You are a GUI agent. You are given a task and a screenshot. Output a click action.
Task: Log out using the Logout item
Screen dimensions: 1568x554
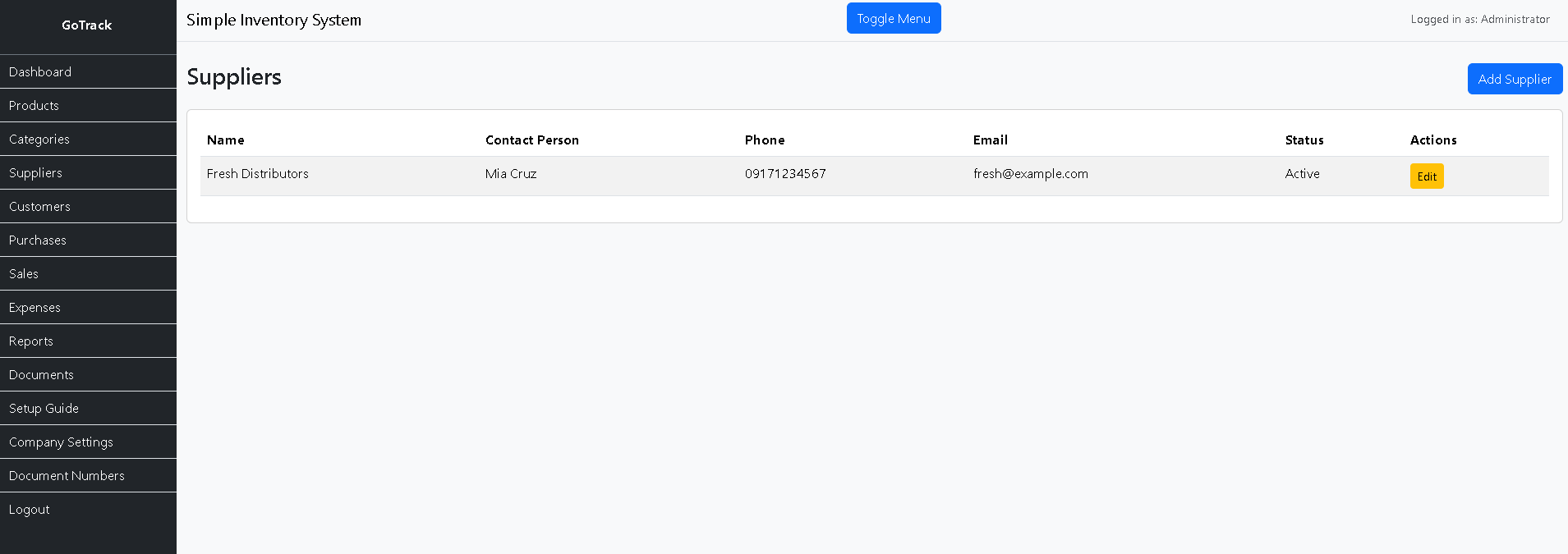[30, 510]
